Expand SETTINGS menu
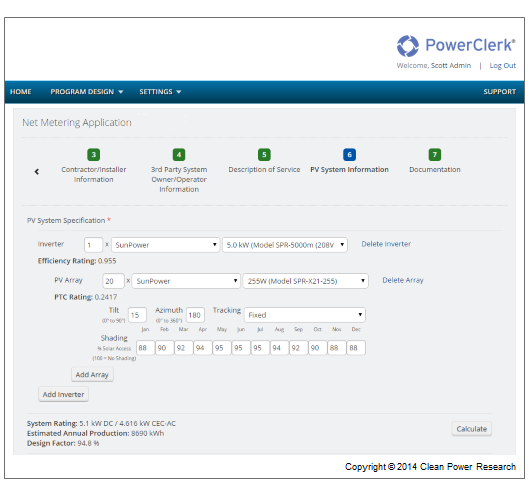The image size is (530, 481). tap(160, 92)
